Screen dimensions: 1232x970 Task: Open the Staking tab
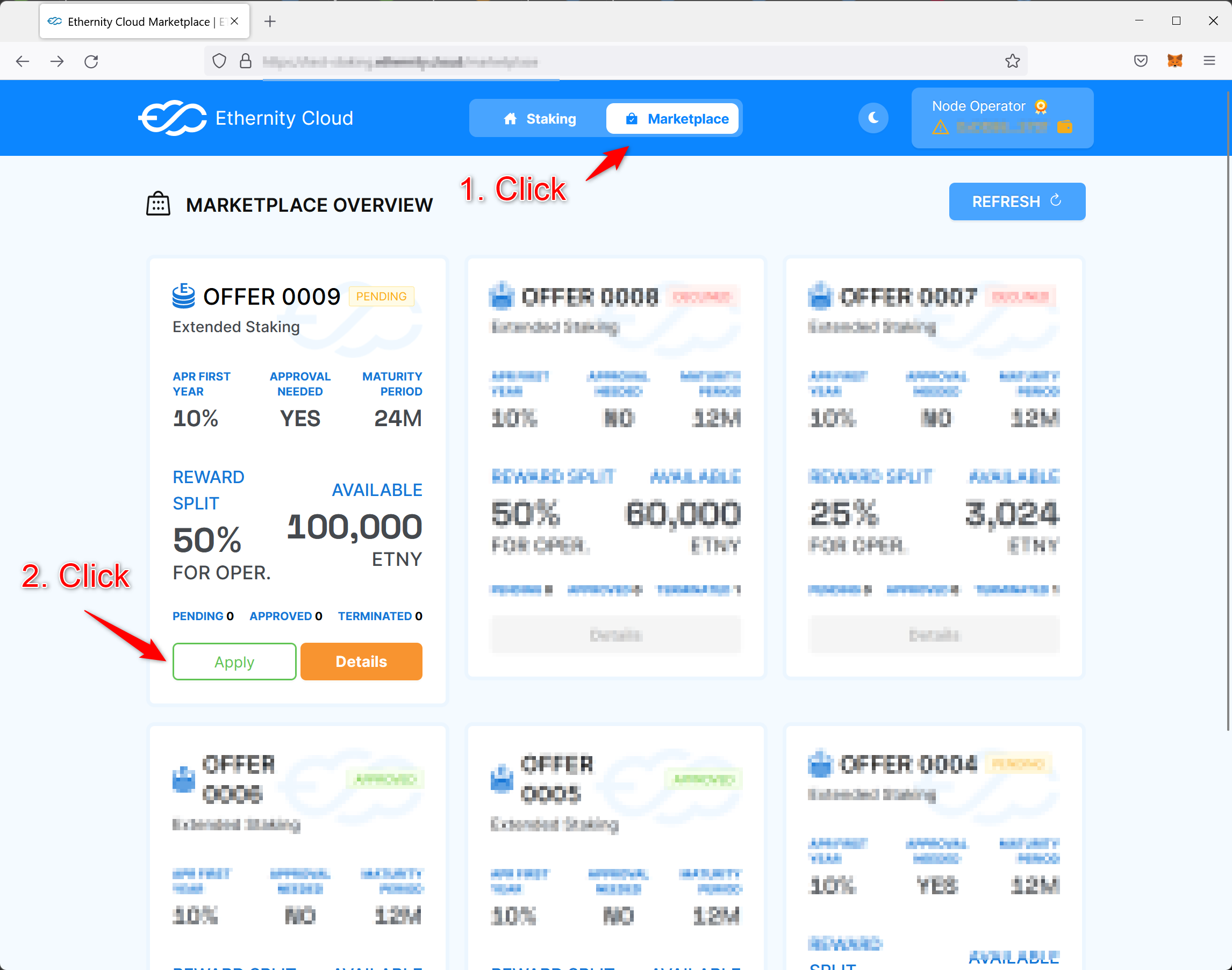(540, 119)
